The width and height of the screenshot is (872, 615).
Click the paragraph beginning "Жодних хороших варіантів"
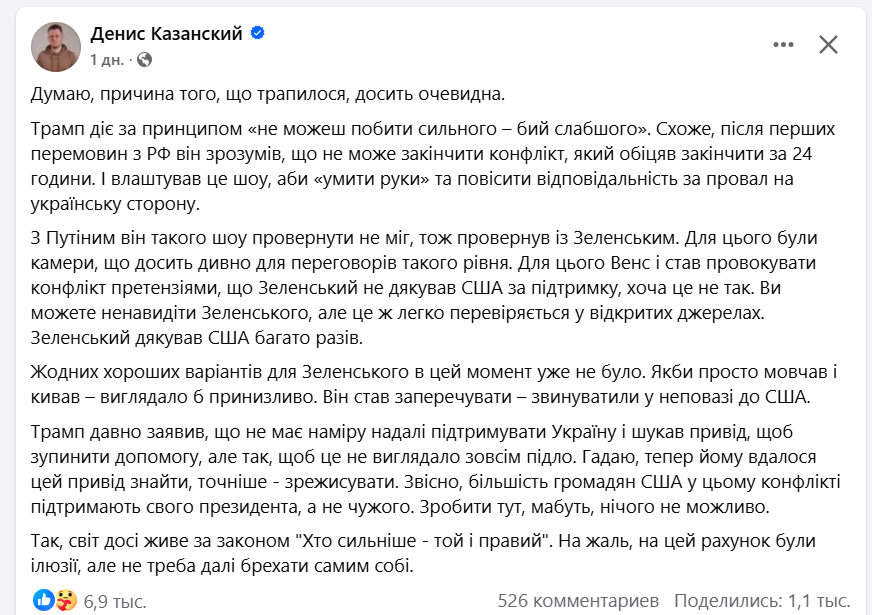click(x=420, y=384)
